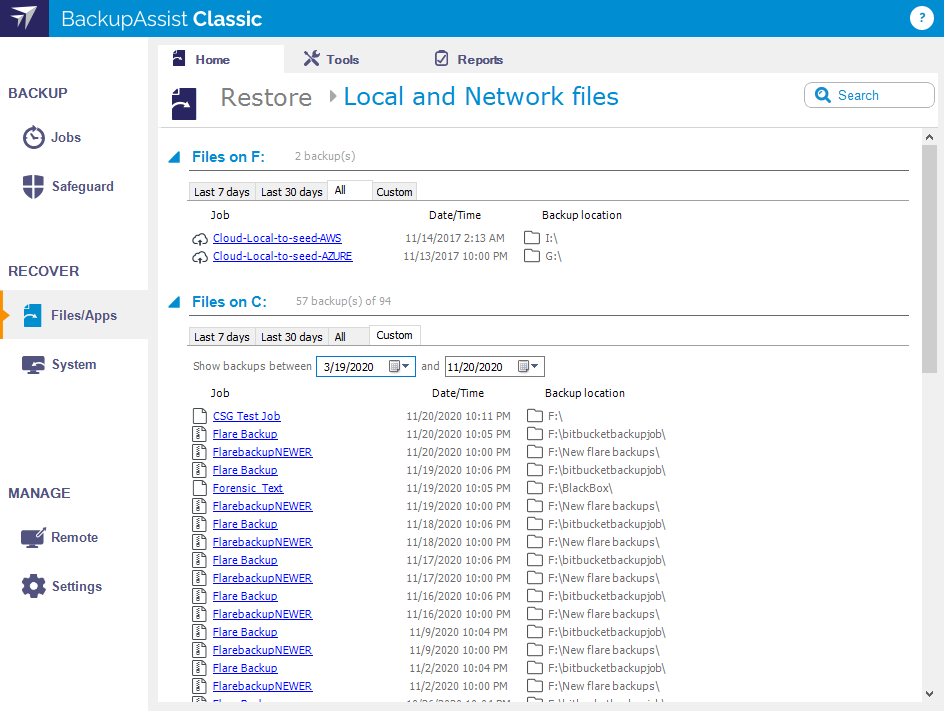Open the Remote management icon

click(33, 537)
